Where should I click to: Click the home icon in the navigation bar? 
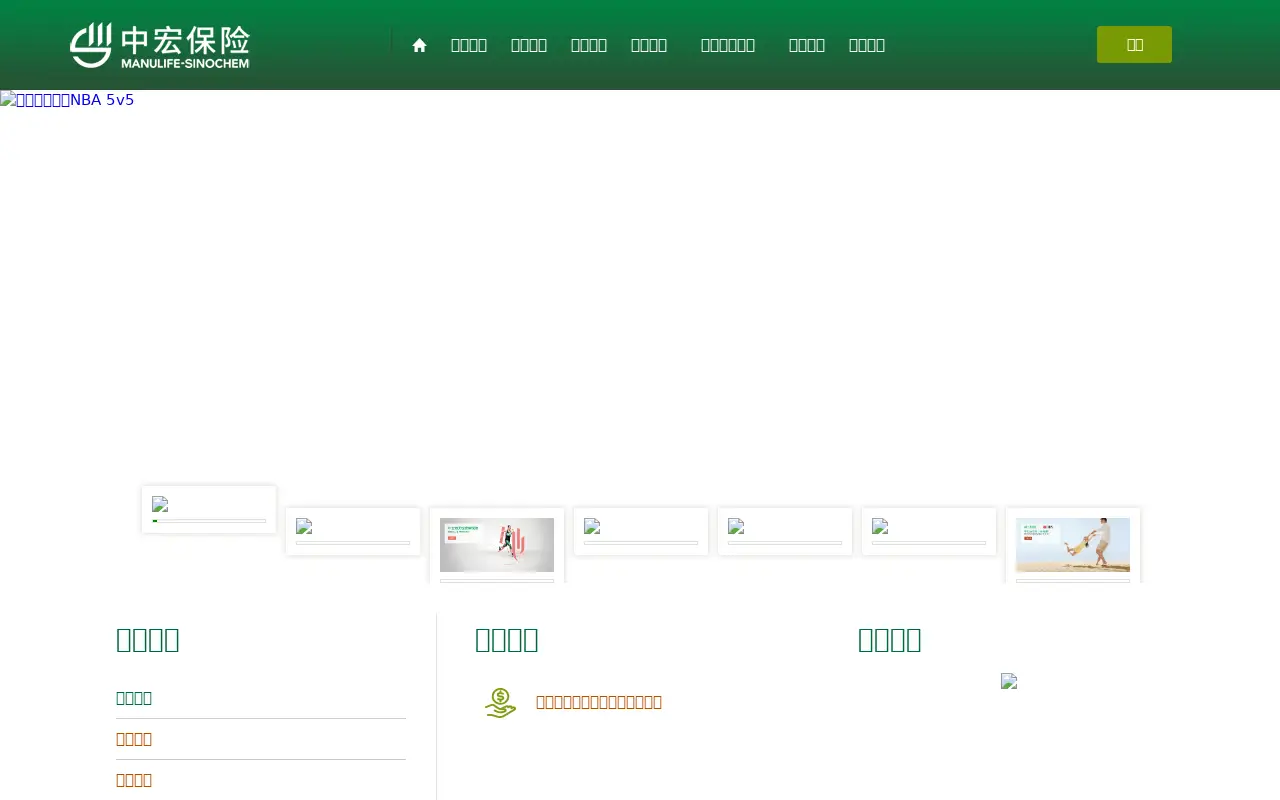[420, 45]
